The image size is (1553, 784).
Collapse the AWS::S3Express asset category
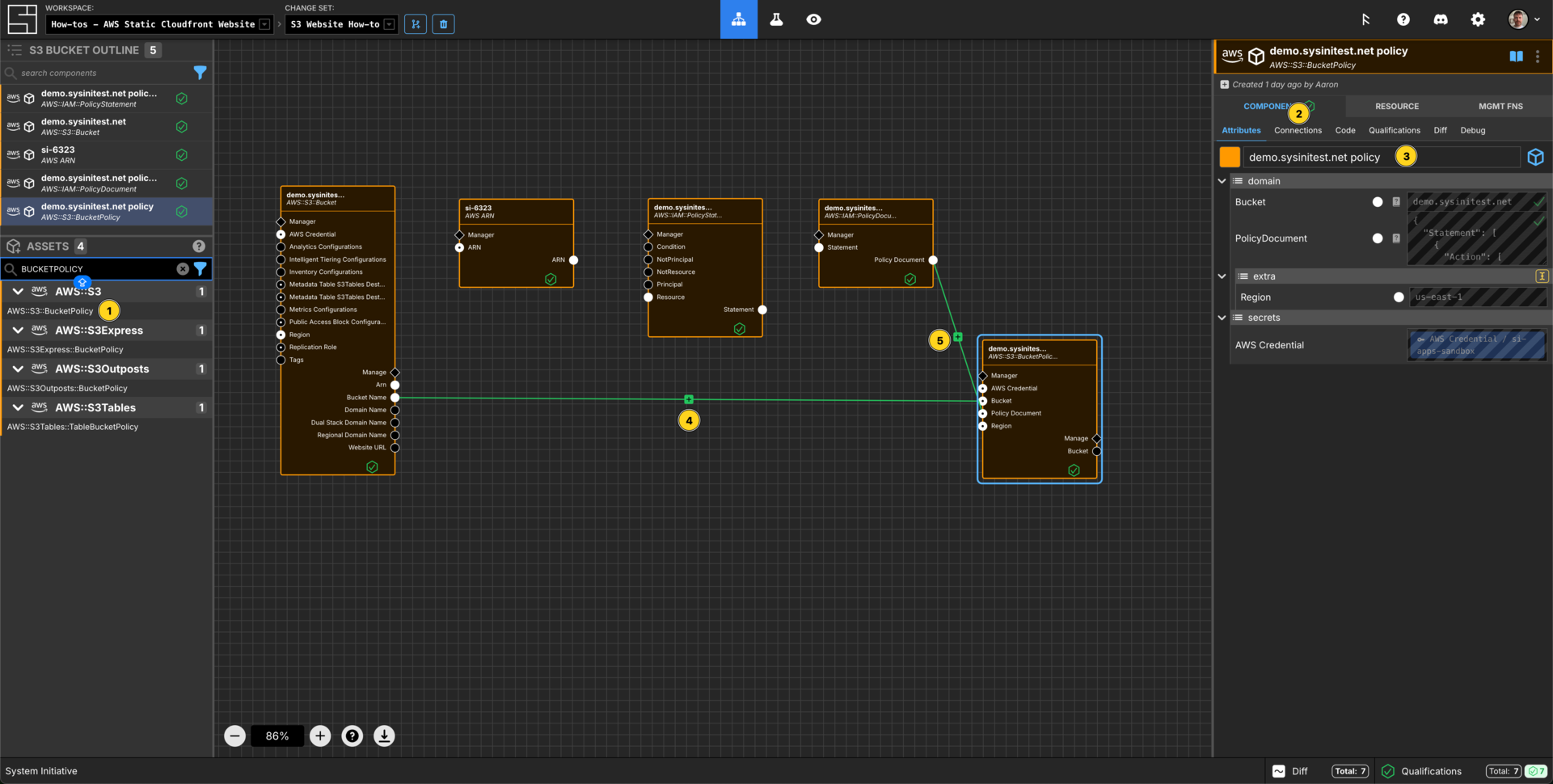point(18,330)
